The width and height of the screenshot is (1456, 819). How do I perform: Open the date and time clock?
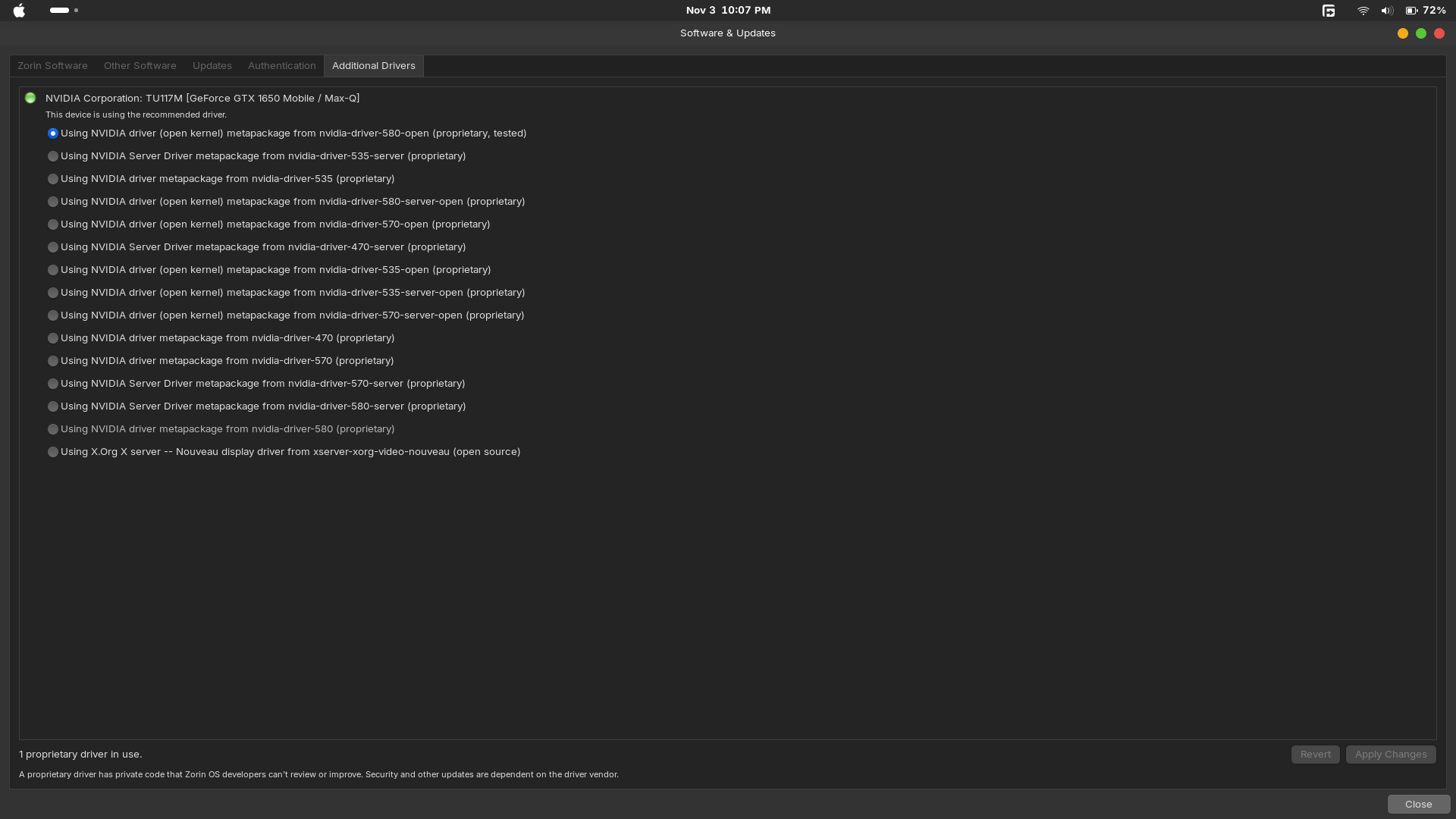[728, 11]
